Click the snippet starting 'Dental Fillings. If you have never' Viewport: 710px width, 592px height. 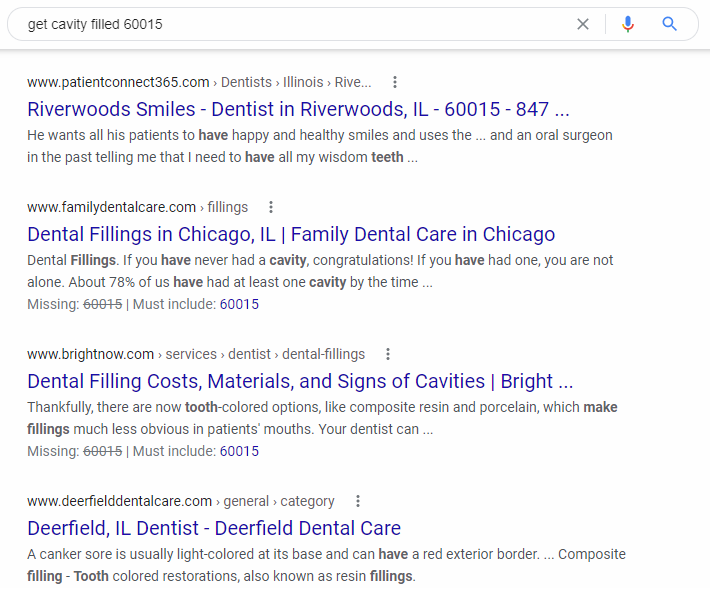click(320, 271)
